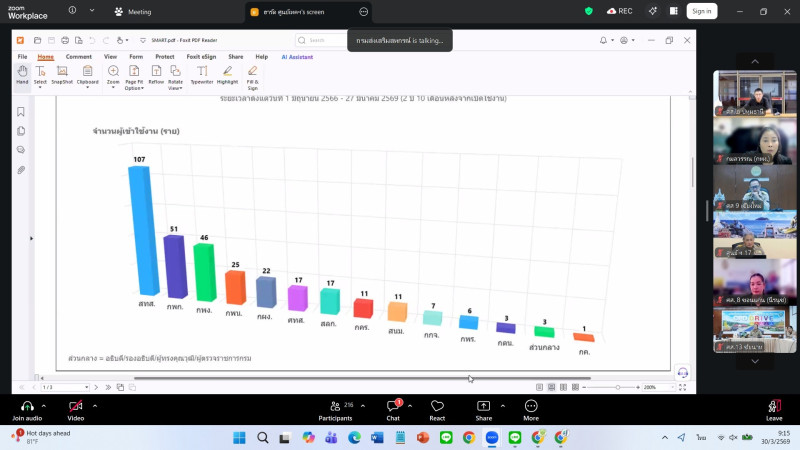Click the Zoom AI Companion sparkle icon
This screenshot has width=800, height=450.
(652, 11)
